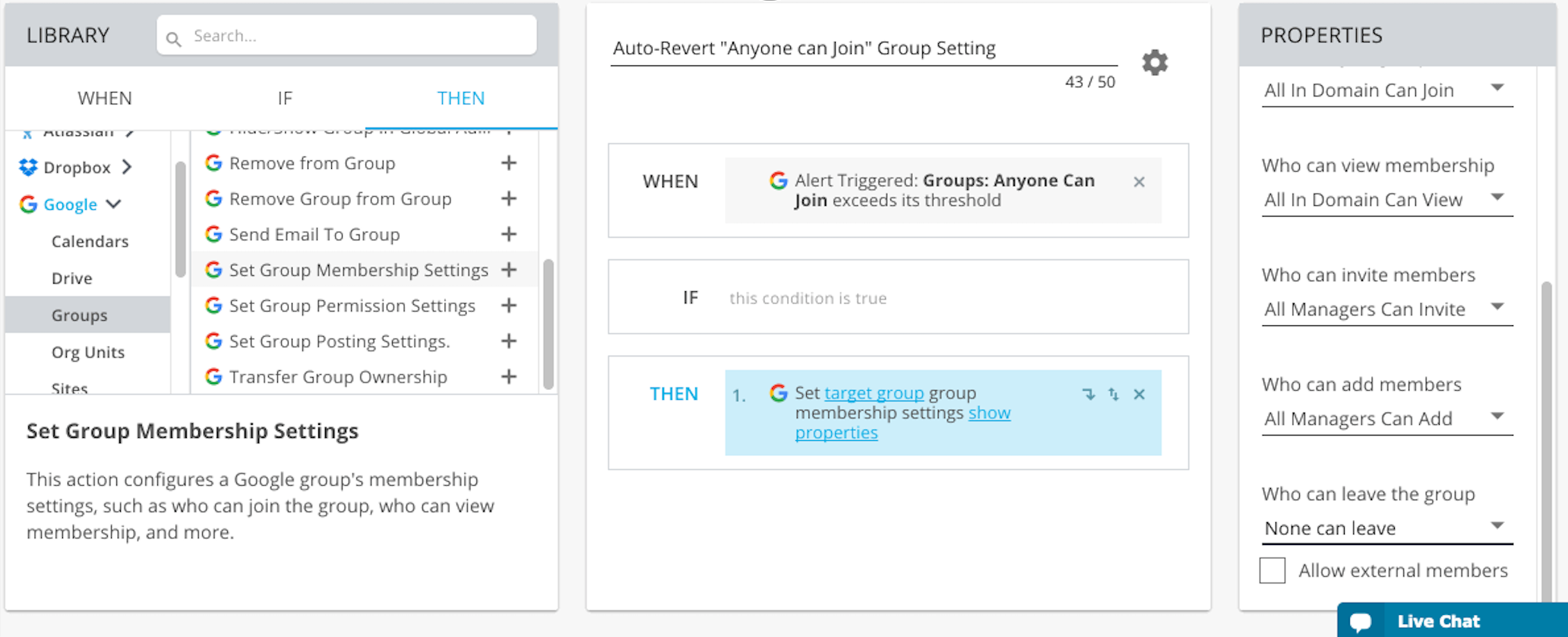The width and height of the screenshot is (1568, 637).
Task: Click Google icon beside Send Email To Group
Action: pos(213,234)
